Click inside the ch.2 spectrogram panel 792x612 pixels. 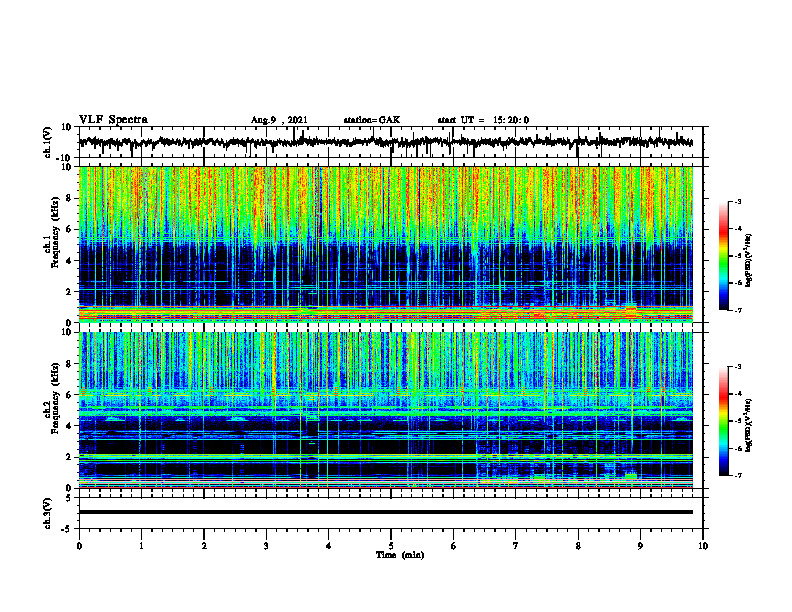tap(386, 410)
